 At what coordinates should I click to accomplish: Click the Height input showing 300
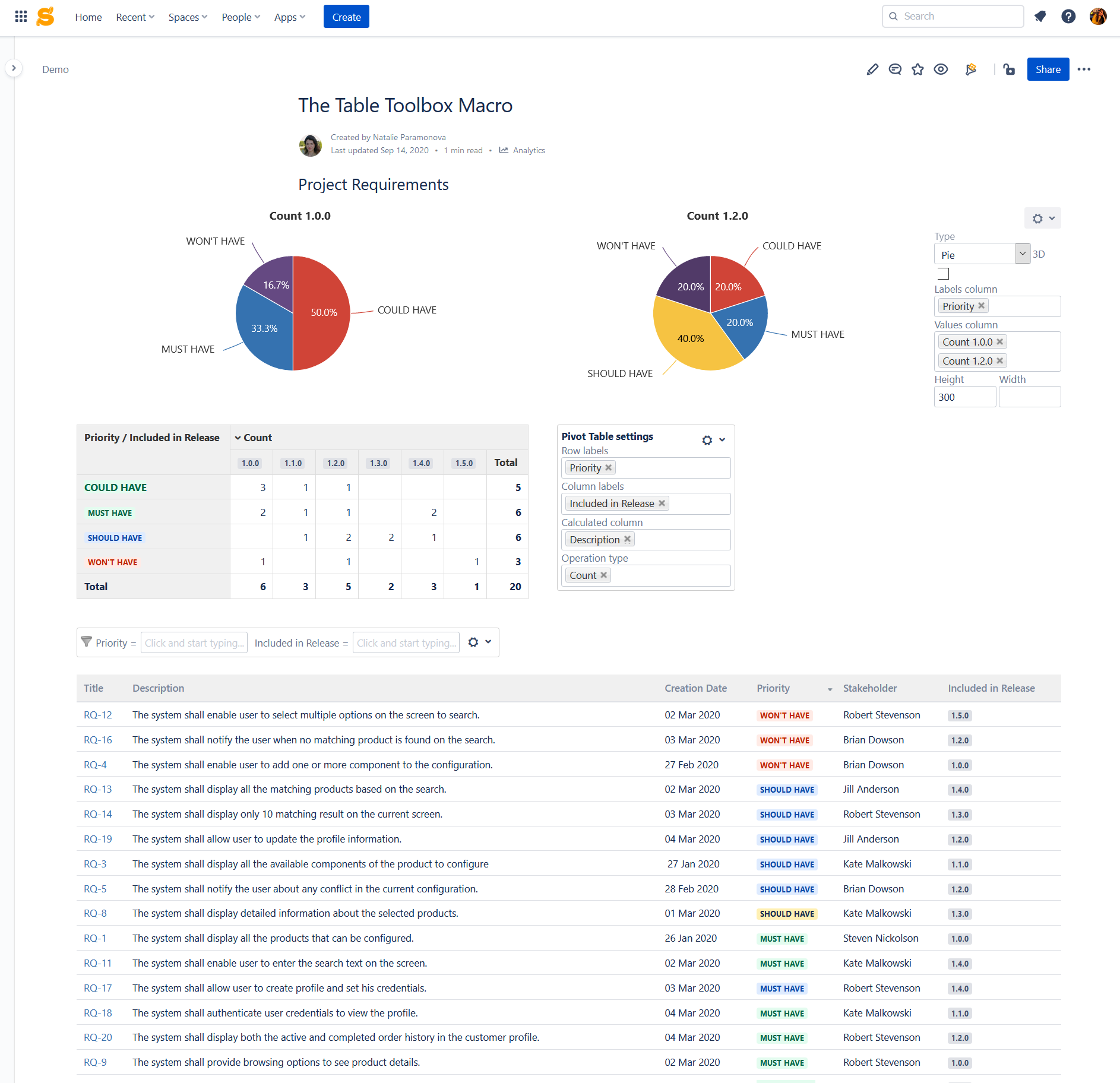965,396
